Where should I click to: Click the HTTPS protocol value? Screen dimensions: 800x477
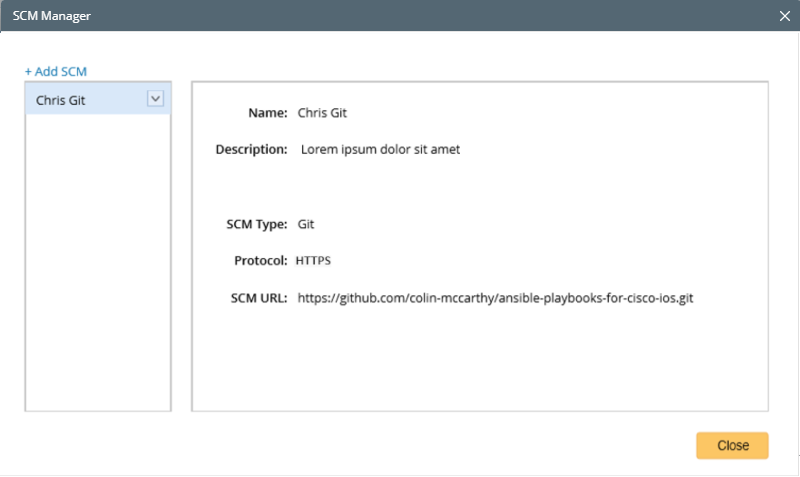[x=313, y=261]
